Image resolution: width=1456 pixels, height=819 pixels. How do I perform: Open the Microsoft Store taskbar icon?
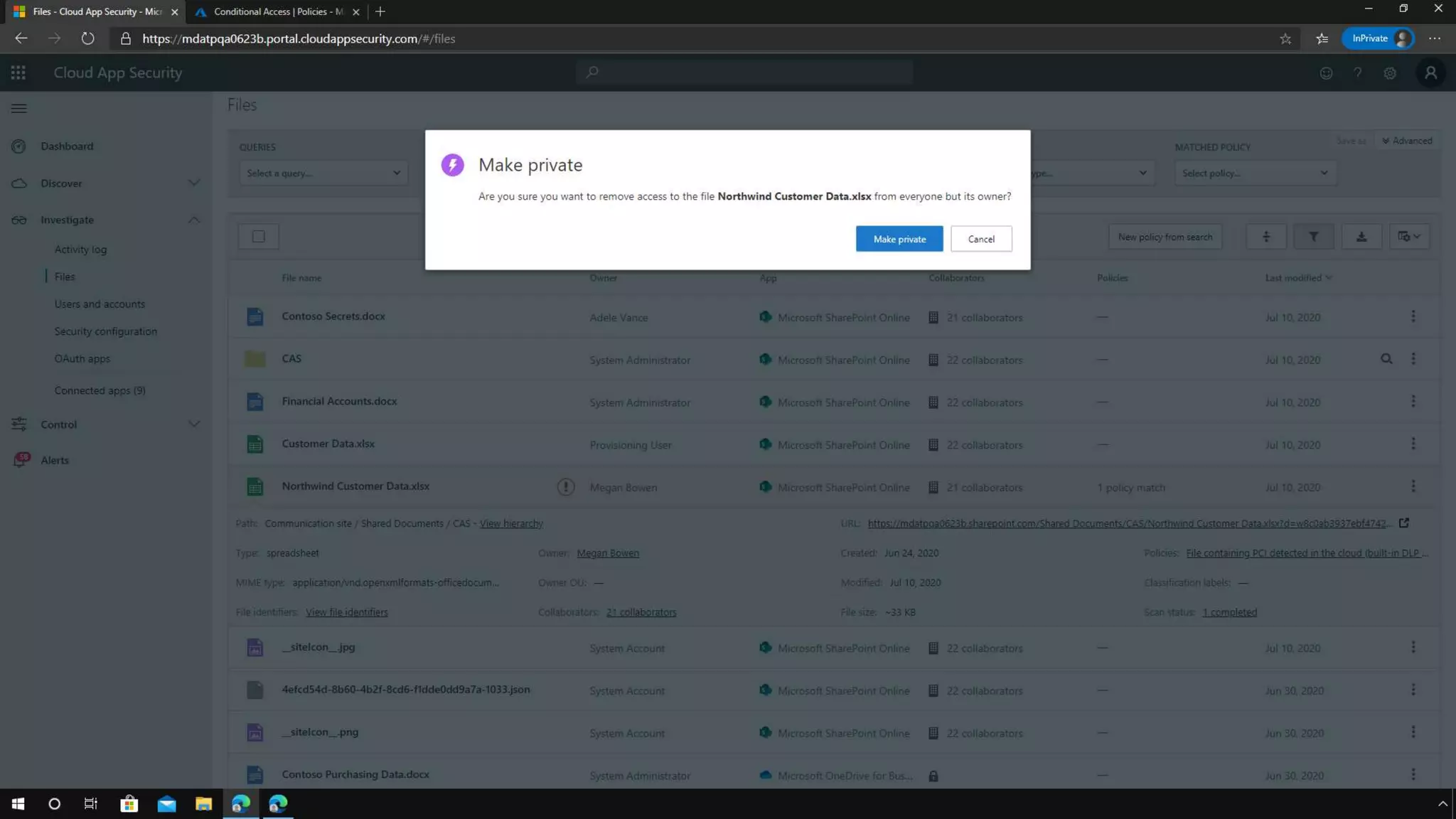129,803
